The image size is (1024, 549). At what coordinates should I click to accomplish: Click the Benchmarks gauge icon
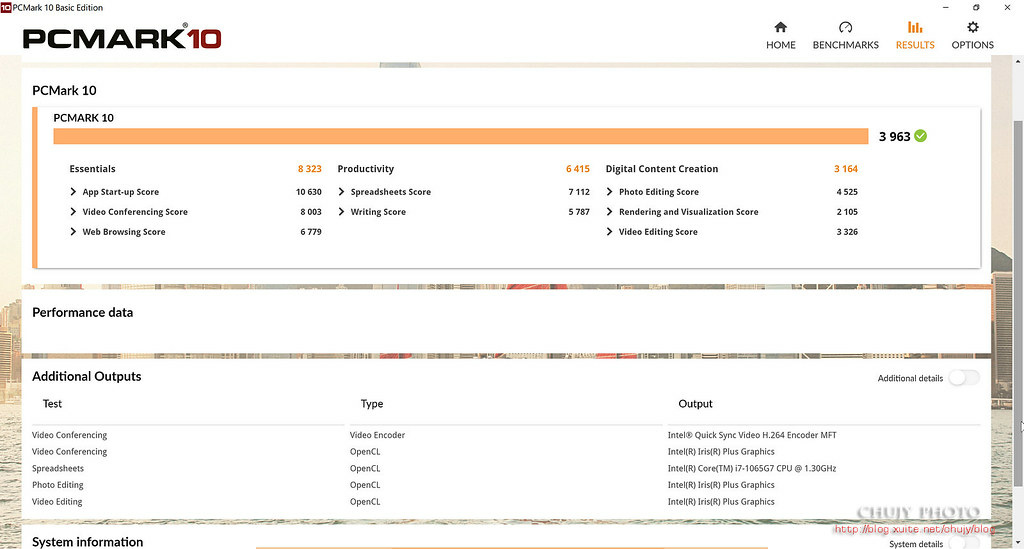coord(845,27)
